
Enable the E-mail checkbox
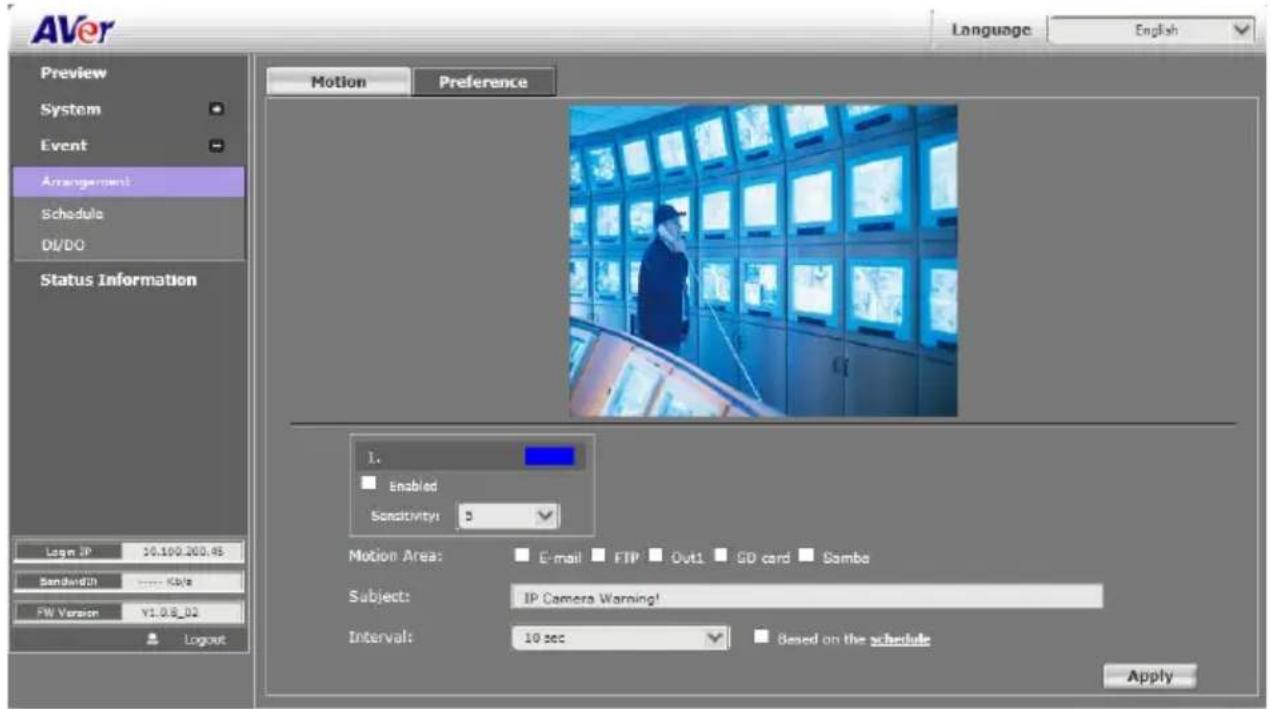point(520,556)
